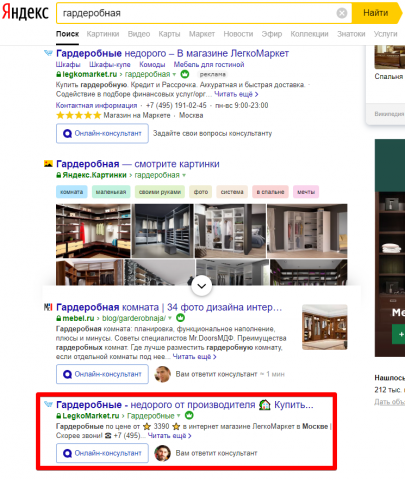The width and height of the screenshot is (405, 480).
Task: Expand the legkomarket.ru address dropdown arrow
Action: pos(174,74)
